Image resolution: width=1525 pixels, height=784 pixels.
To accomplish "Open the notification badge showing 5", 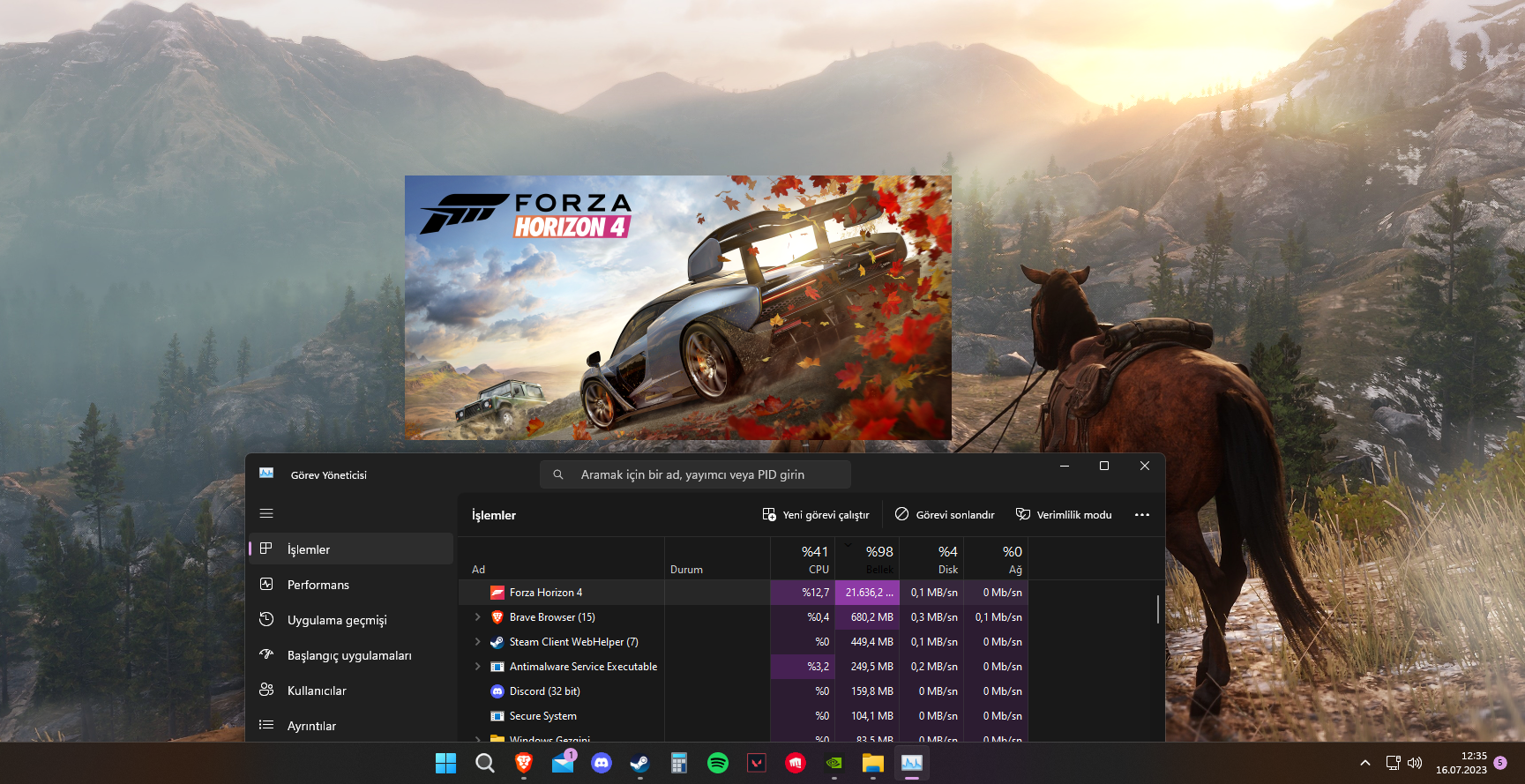I will click(x=1500, y=763).
